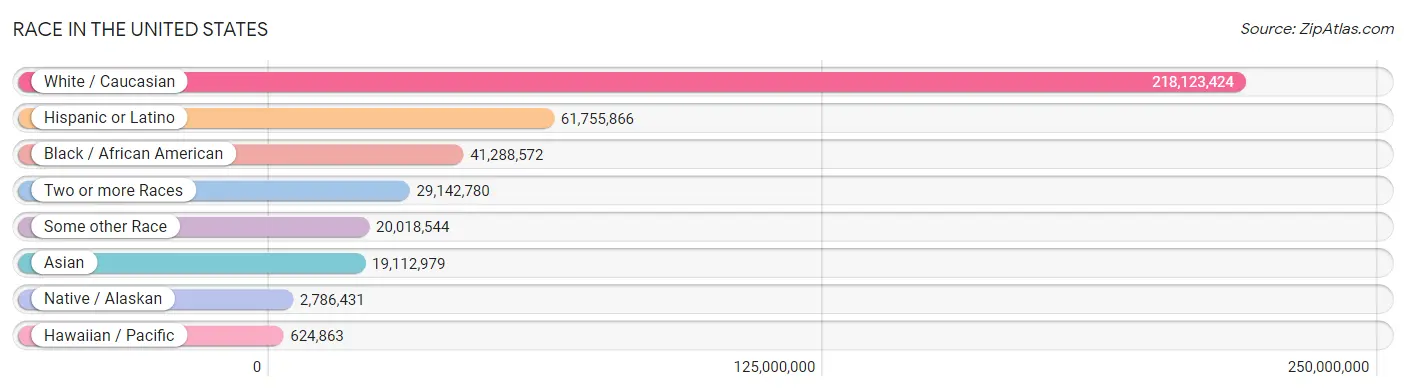Select the 20,018,544 value label
Image resolution: width=1406 pixels, height=391 pixels.
[x=413, y=227]
